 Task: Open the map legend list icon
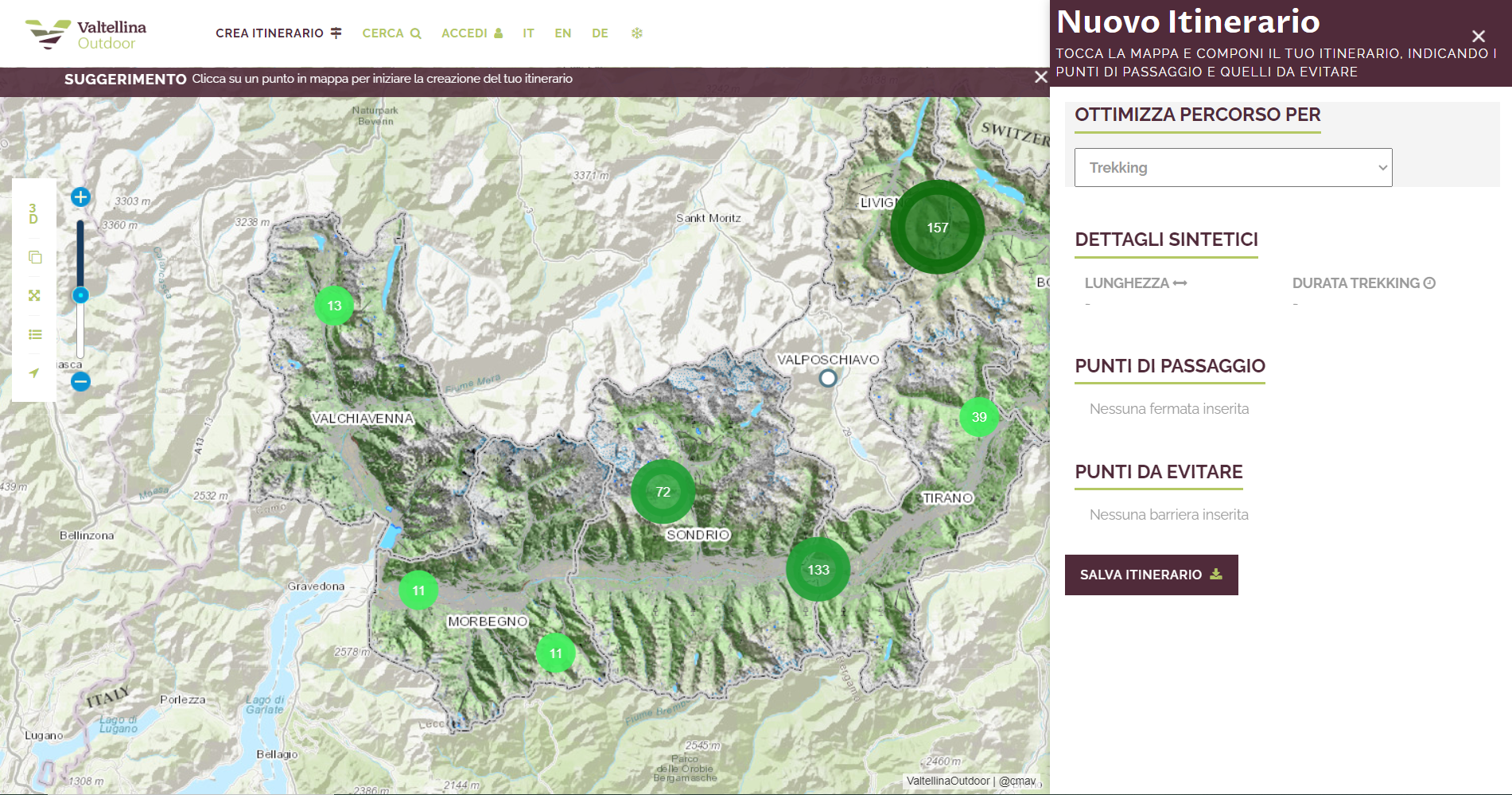[x=34, y=334]
